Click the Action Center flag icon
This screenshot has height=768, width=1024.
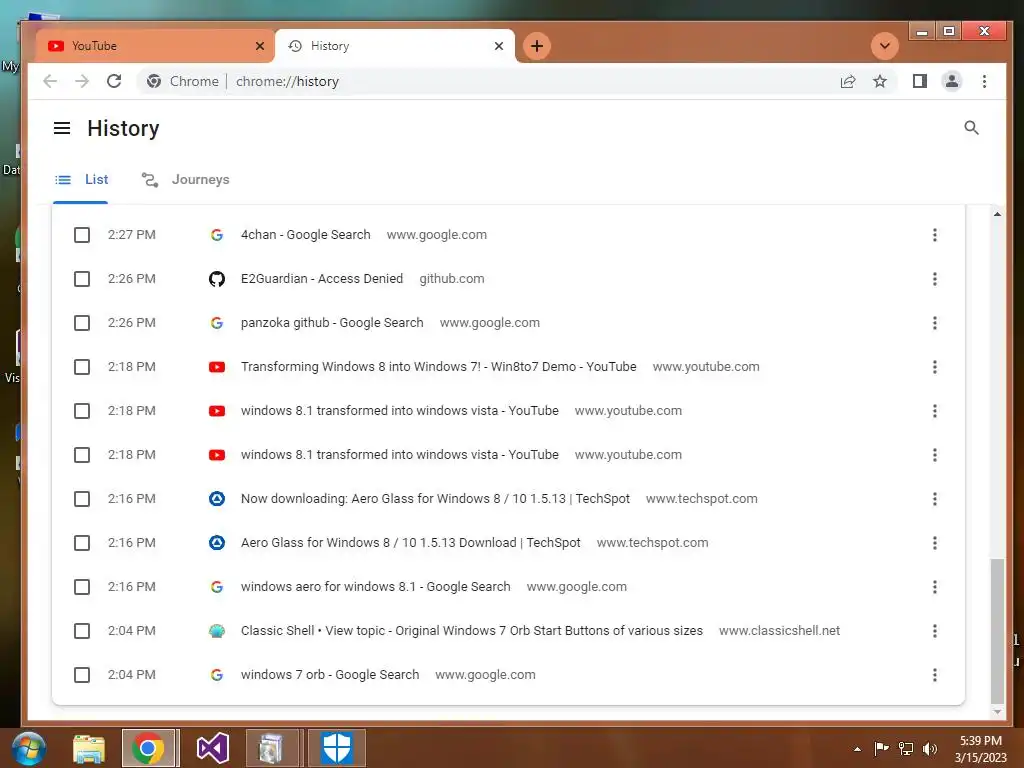click(x=882, y=748)
